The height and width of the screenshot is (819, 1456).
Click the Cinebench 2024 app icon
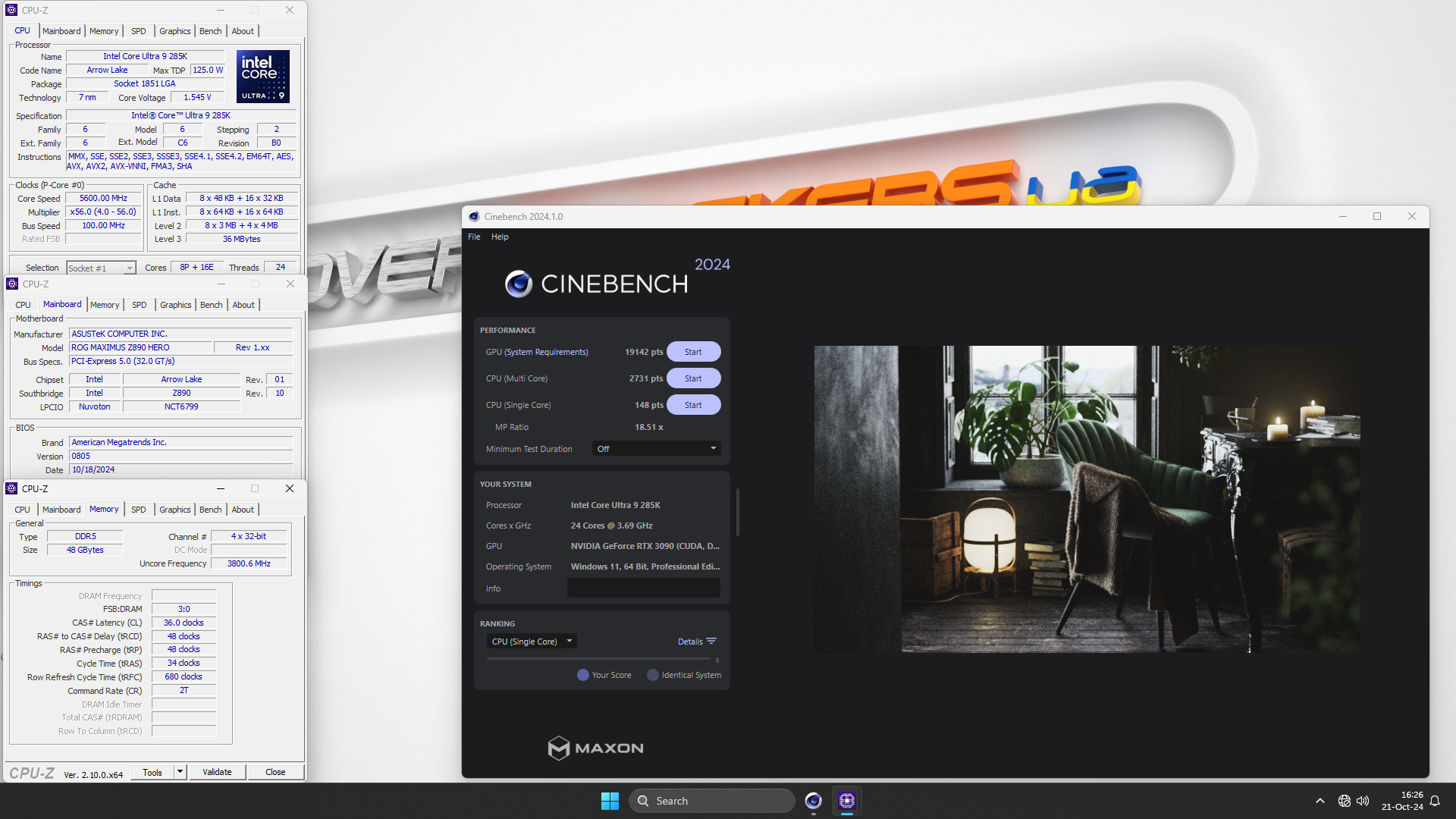tap(475, 216)
